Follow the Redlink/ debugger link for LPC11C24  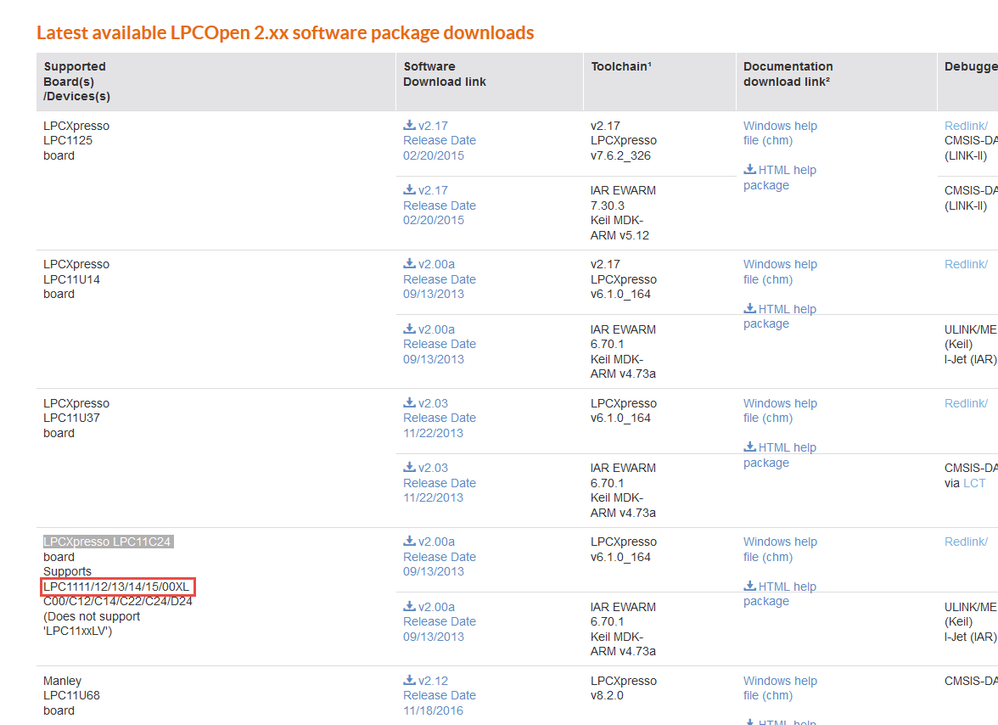click(x=966, y=542)
